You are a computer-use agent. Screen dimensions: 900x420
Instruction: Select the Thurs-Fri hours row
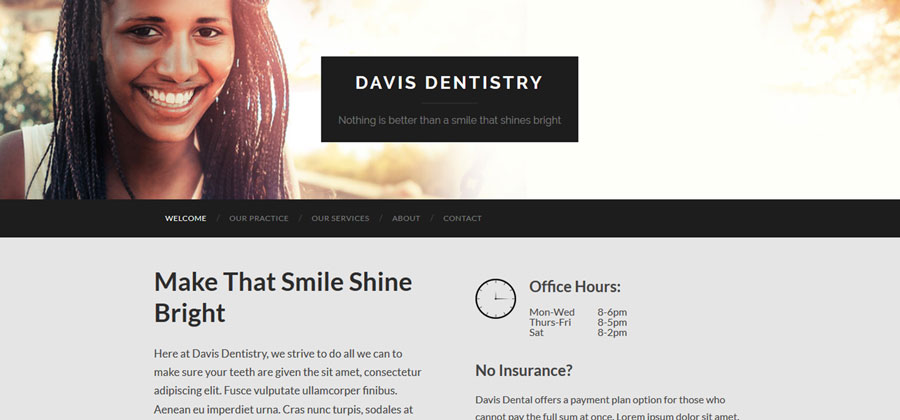578,322
